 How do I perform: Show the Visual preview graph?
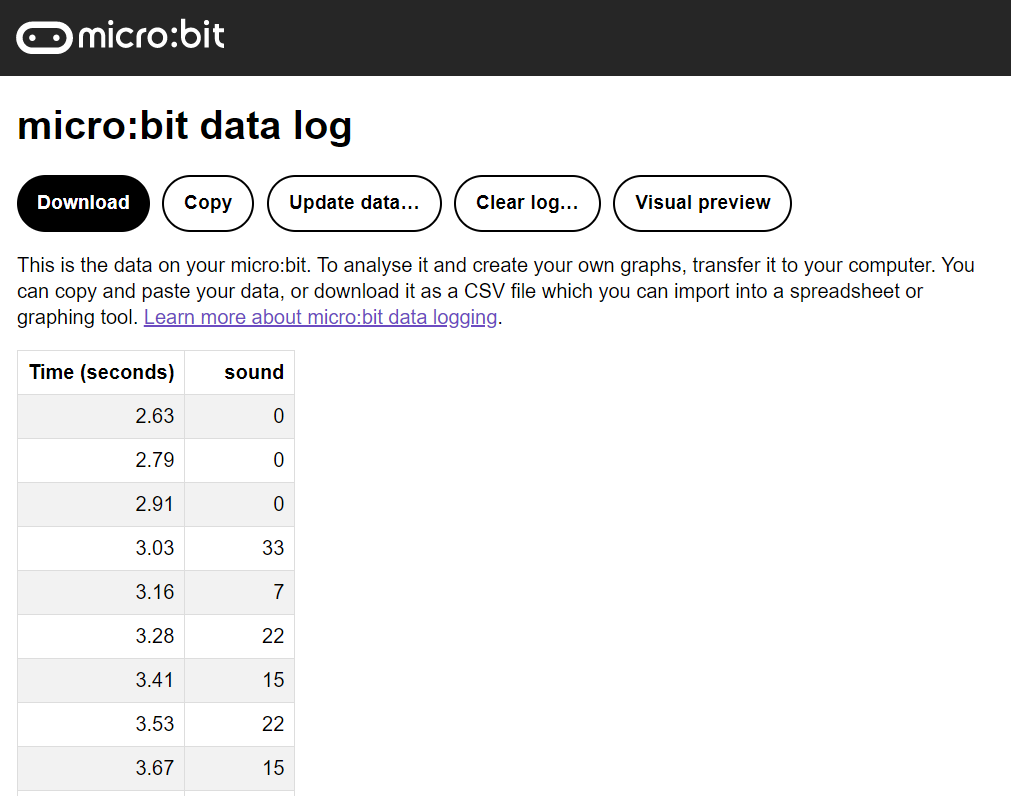[702, 203]
